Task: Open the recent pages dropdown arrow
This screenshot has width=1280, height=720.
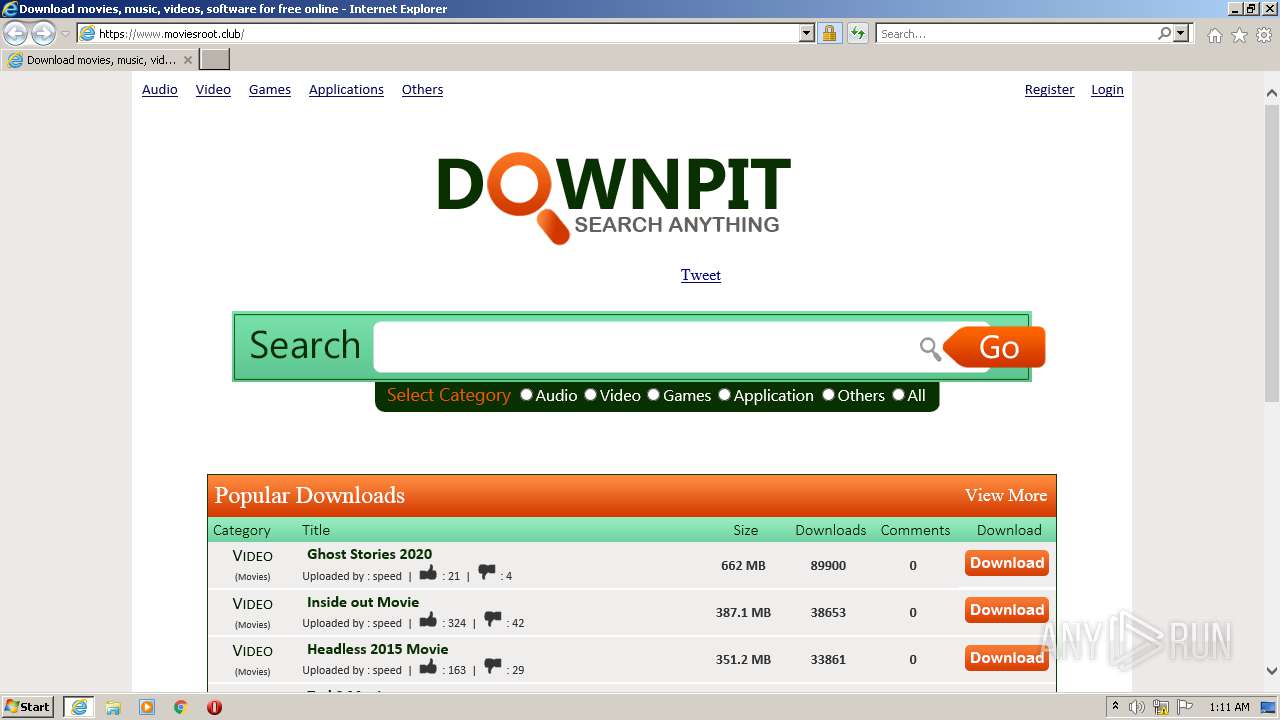Action: coord(65,34)
